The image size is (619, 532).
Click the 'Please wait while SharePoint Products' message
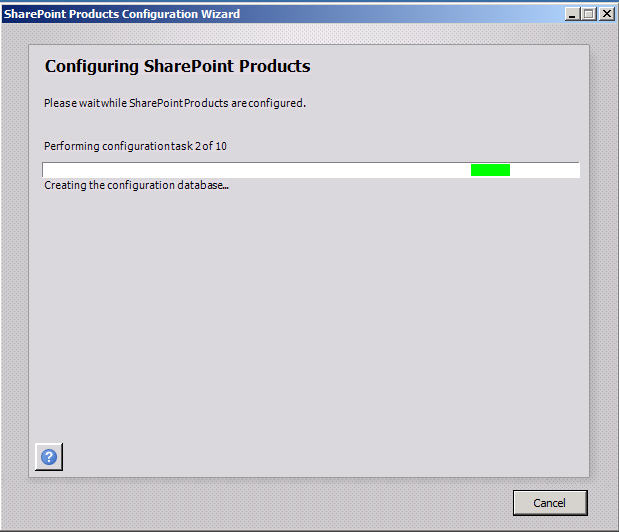point(175,103)
